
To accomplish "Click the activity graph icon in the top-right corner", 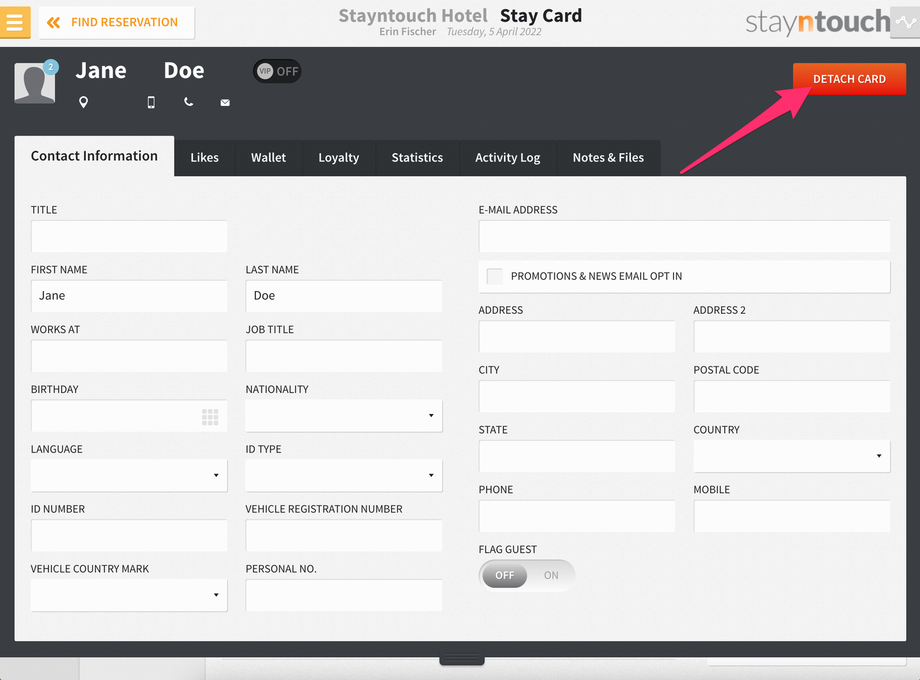I will pos(905,23).
